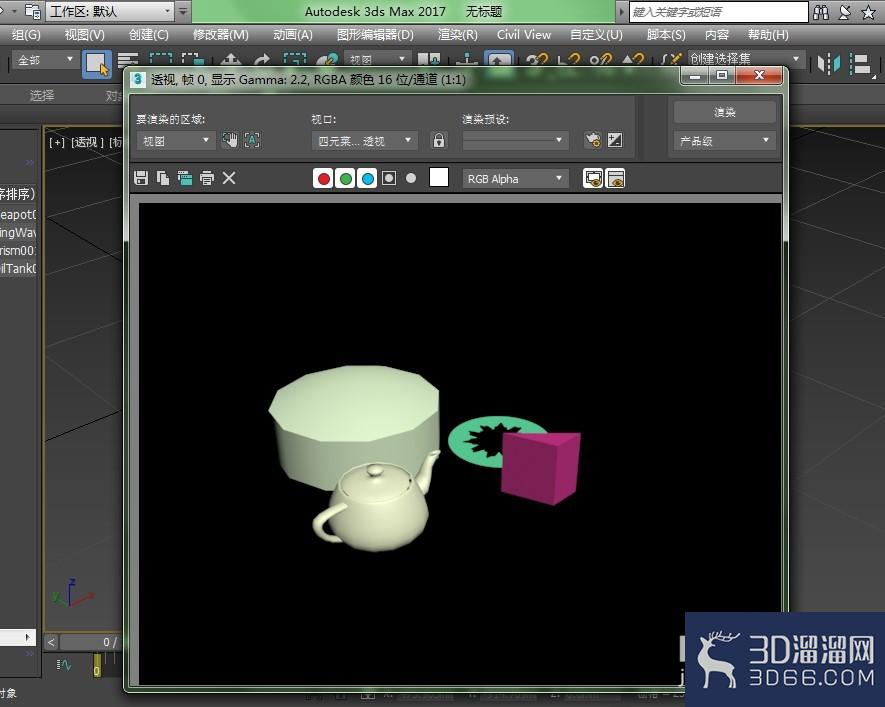Open the 图形编辑器(D) menu

click(375, 35)
